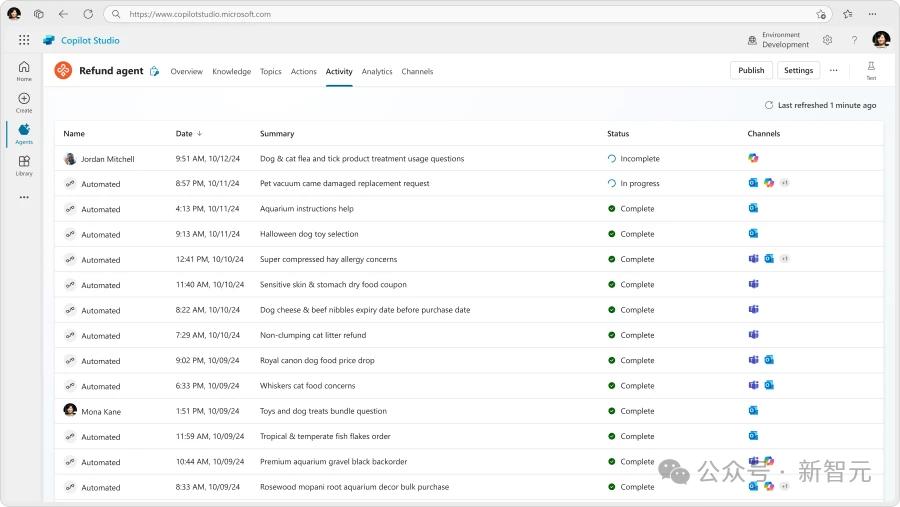This screenshot has height=507, width=900.
Task: Click the Copilot Studio logo
Action: 49,40
